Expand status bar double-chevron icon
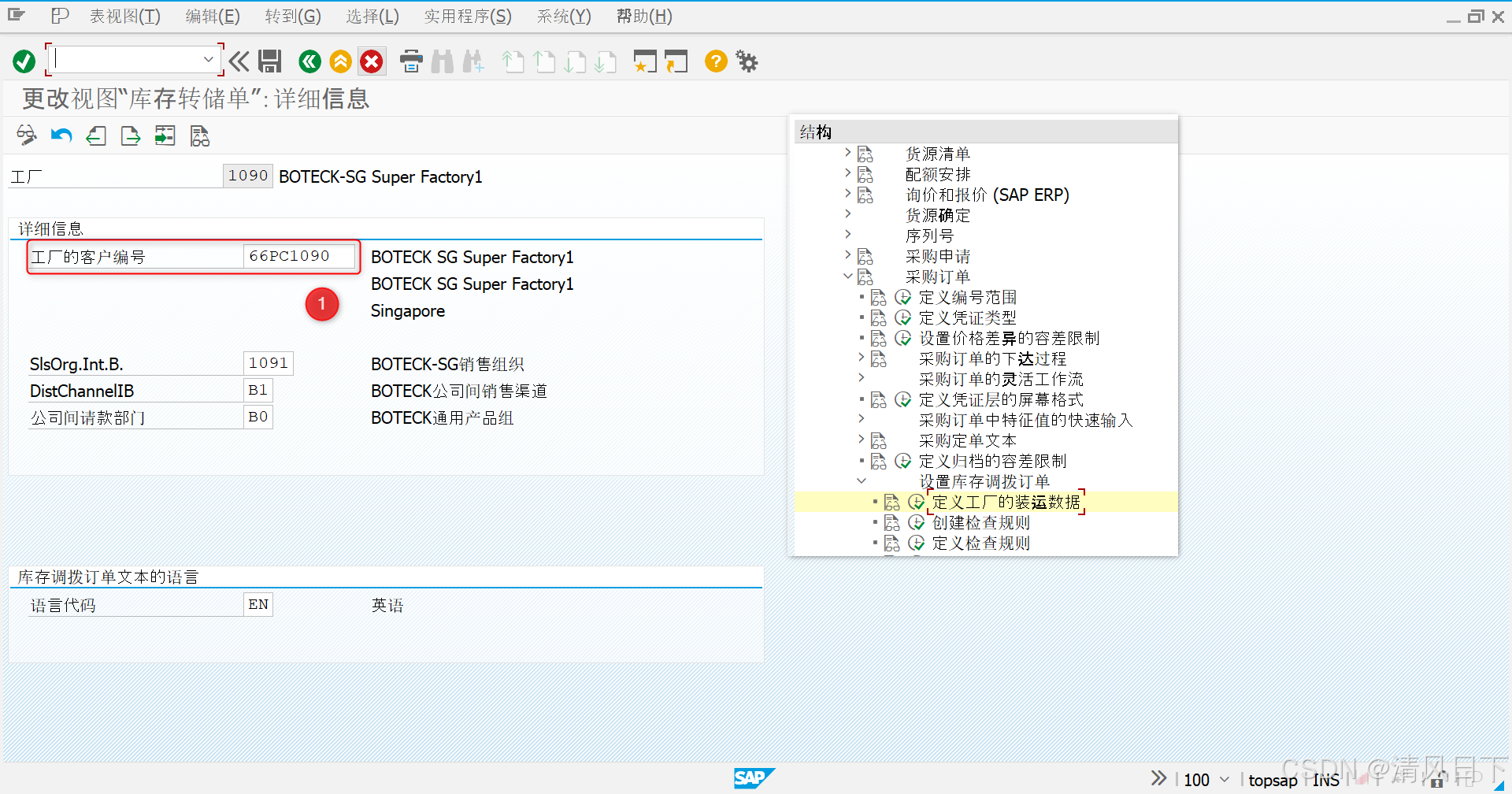The width and height of the screenshot is (1512, 794). click(1158, 778)
